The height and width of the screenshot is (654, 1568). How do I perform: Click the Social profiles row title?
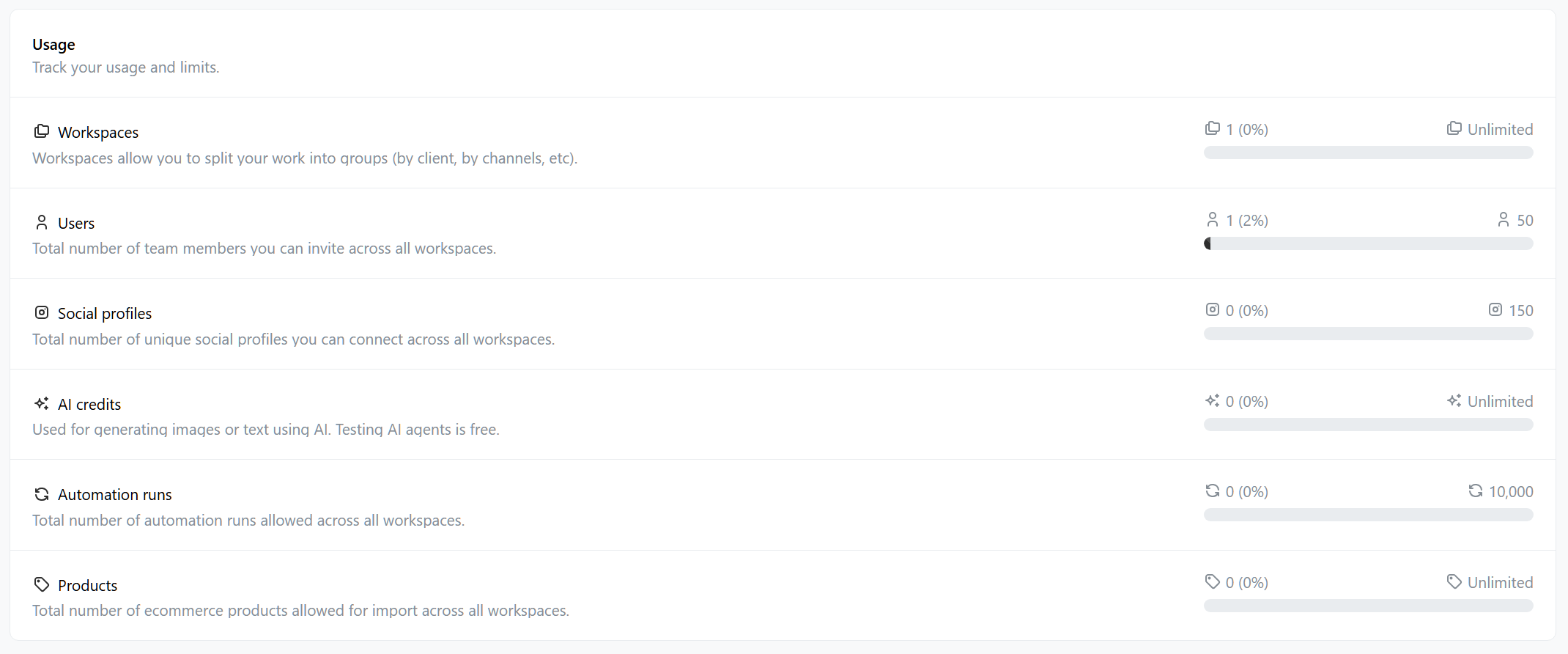coord(105,314)
